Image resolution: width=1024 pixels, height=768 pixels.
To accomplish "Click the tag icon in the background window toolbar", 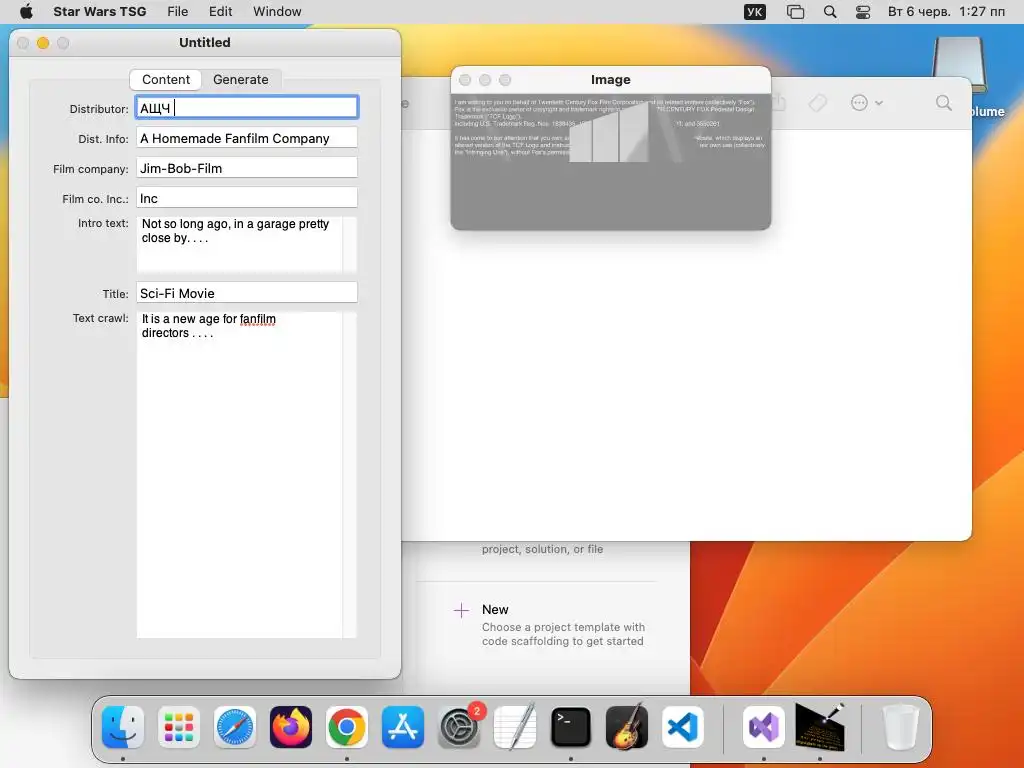I will tap(818, 103).
